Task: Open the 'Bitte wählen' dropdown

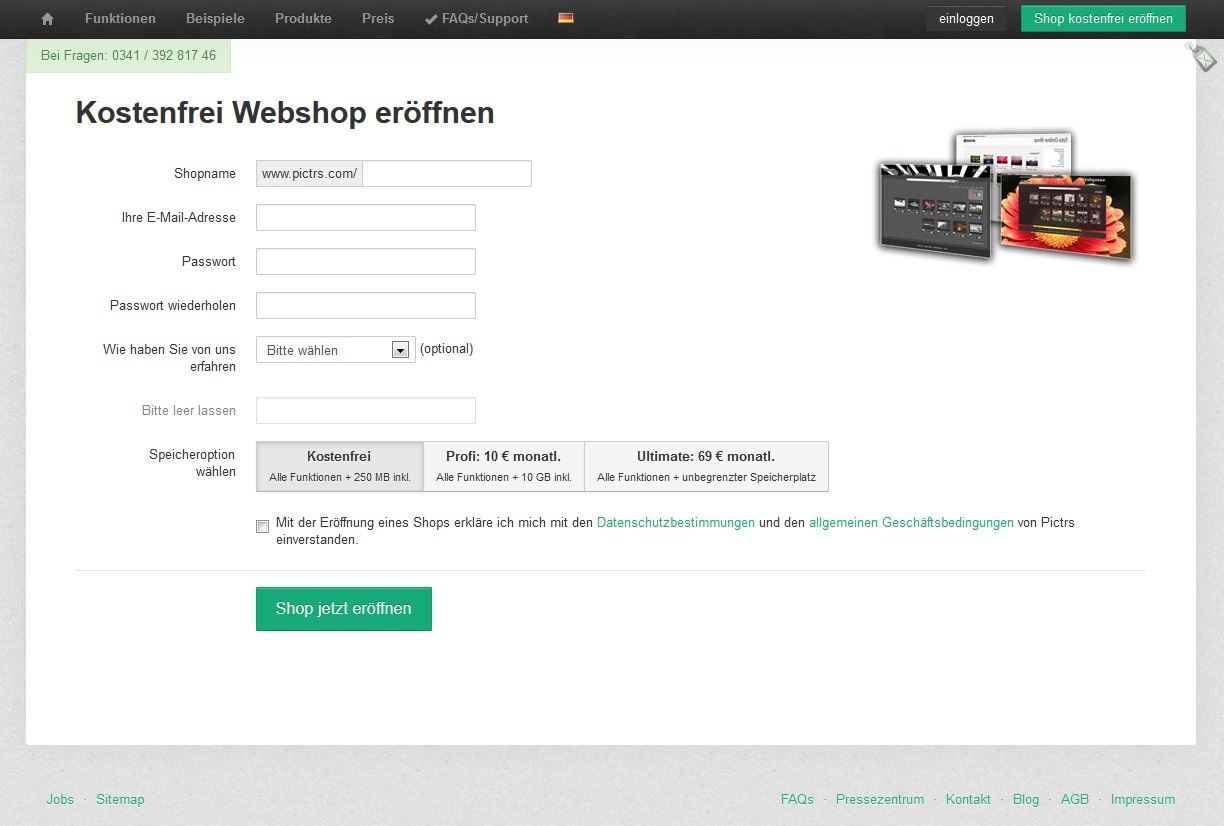Action: 336,350
